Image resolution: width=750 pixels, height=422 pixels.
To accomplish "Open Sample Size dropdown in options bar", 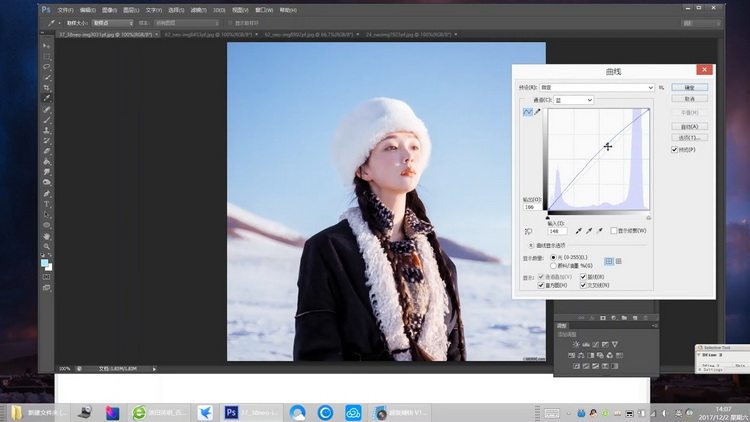I will [x=113, y=23].
